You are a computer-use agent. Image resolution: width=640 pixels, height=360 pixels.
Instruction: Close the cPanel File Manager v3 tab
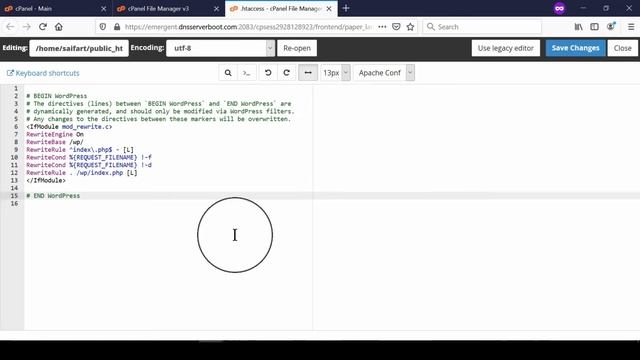[x=216, y=9]
